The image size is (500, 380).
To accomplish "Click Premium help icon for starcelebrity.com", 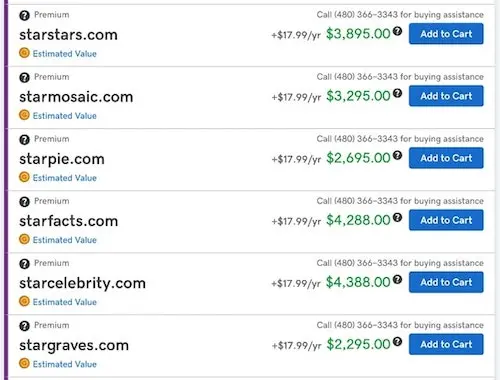I will (x=24, y=264).
